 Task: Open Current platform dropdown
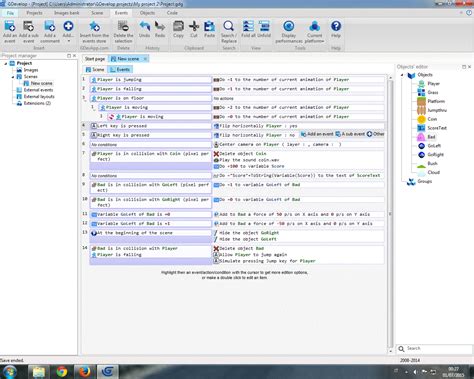coord(314,31)
